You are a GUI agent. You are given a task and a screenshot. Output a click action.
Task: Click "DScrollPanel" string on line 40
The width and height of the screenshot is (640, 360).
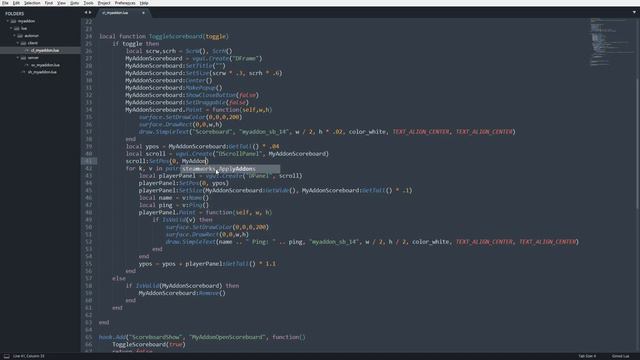coord(238,154)
